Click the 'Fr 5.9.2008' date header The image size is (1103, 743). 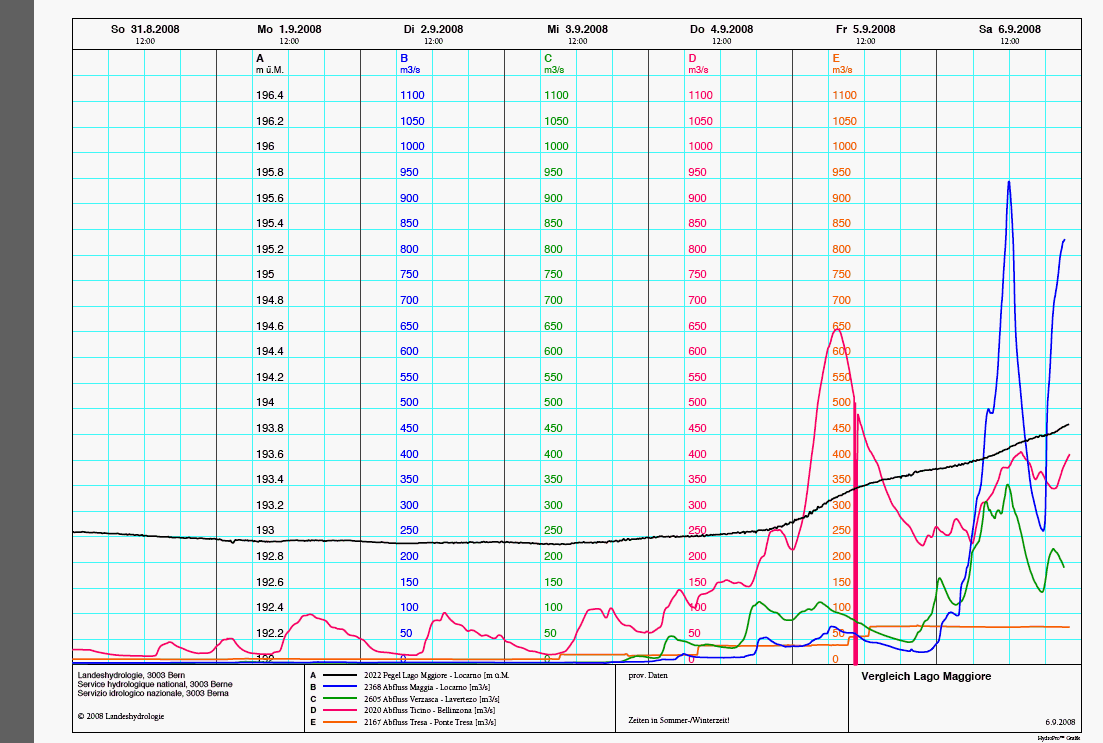[x=866, y=30]
